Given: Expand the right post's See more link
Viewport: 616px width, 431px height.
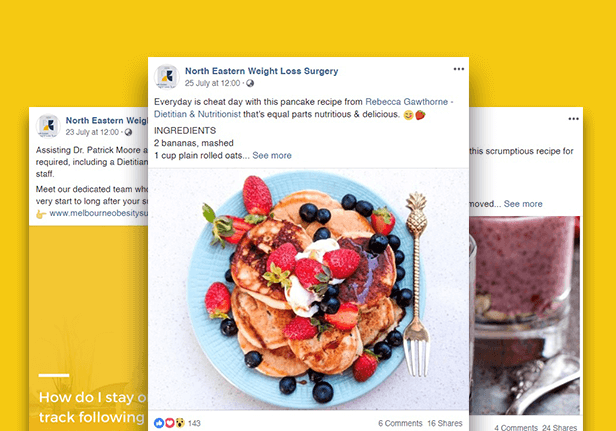Looking at the screenshot, I should click(523, 204).
